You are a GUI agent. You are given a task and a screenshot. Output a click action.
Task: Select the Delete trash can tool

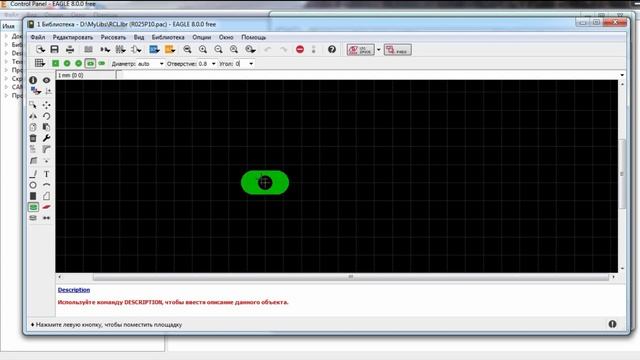click(x=33, y=138)
